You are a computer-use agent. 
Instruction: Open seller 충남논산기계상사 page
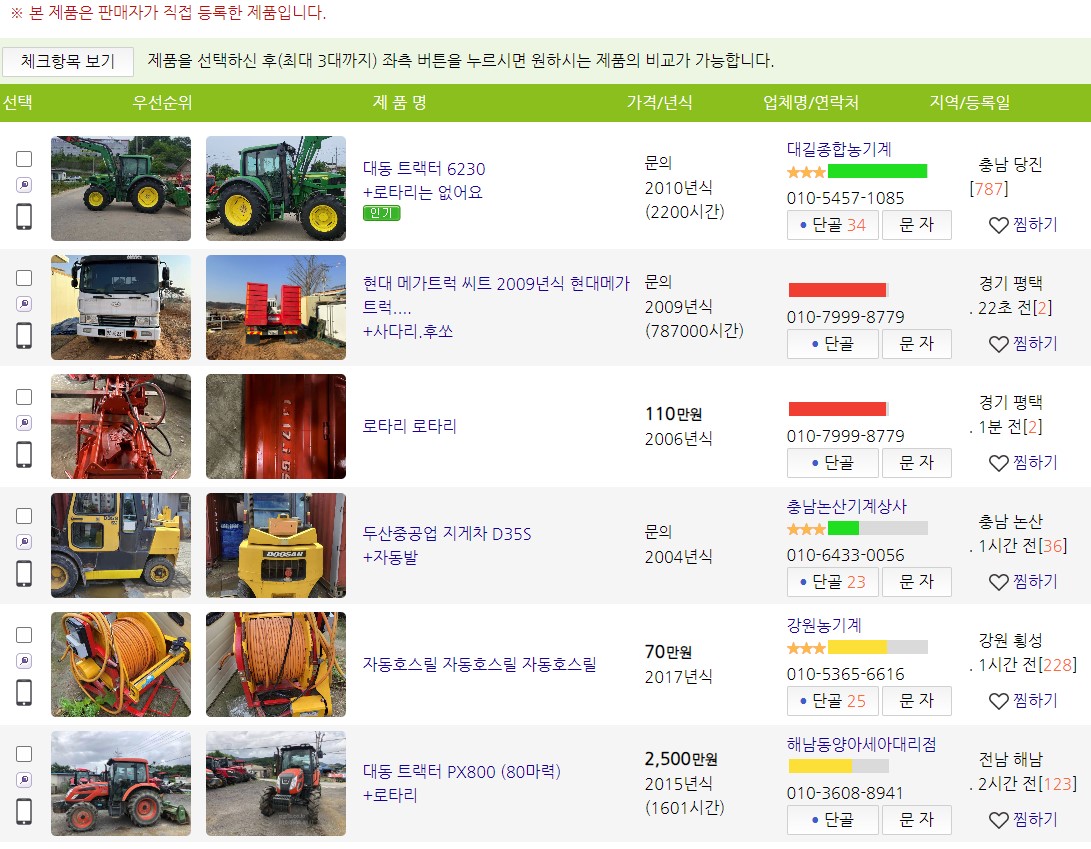coord(847,507)
